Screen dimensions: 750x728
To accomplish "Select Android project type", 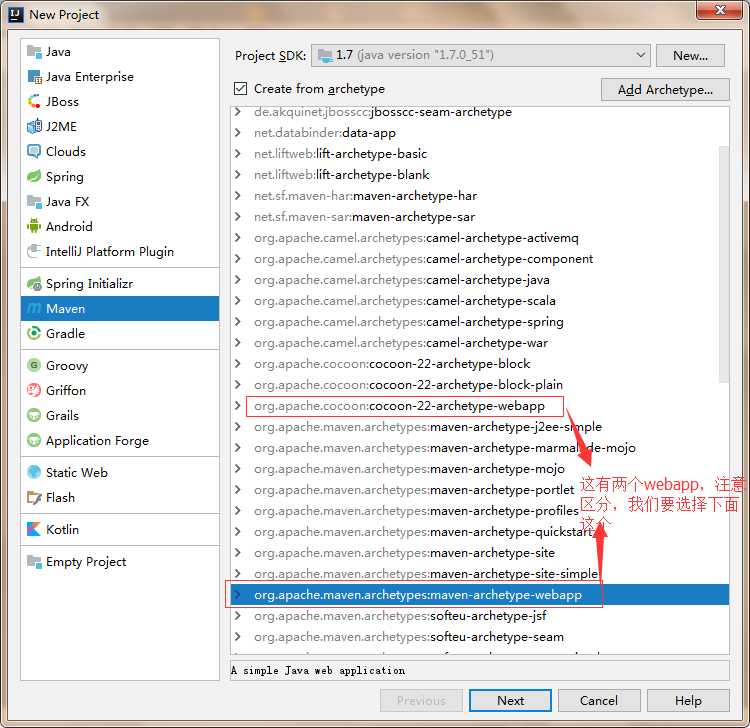I will (x=120, y=226).
